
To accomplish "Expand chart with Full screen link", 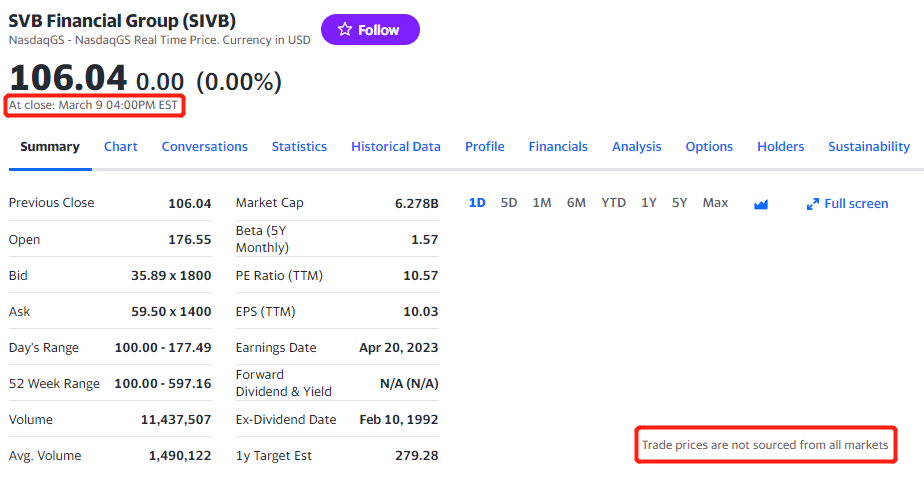I will tap(847, 204).
